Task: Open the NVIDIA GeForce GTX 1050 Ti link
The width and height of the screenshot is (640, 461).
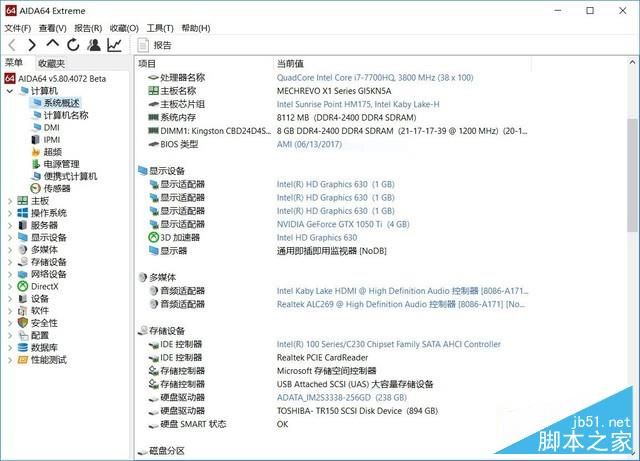Action: (343, 224)
